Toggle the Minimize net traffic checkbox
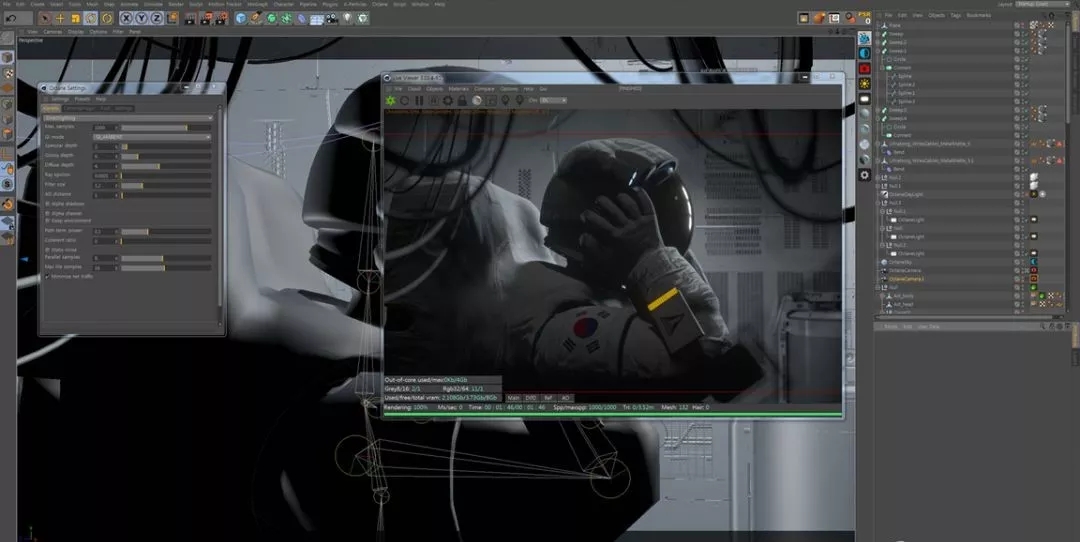 48,276
